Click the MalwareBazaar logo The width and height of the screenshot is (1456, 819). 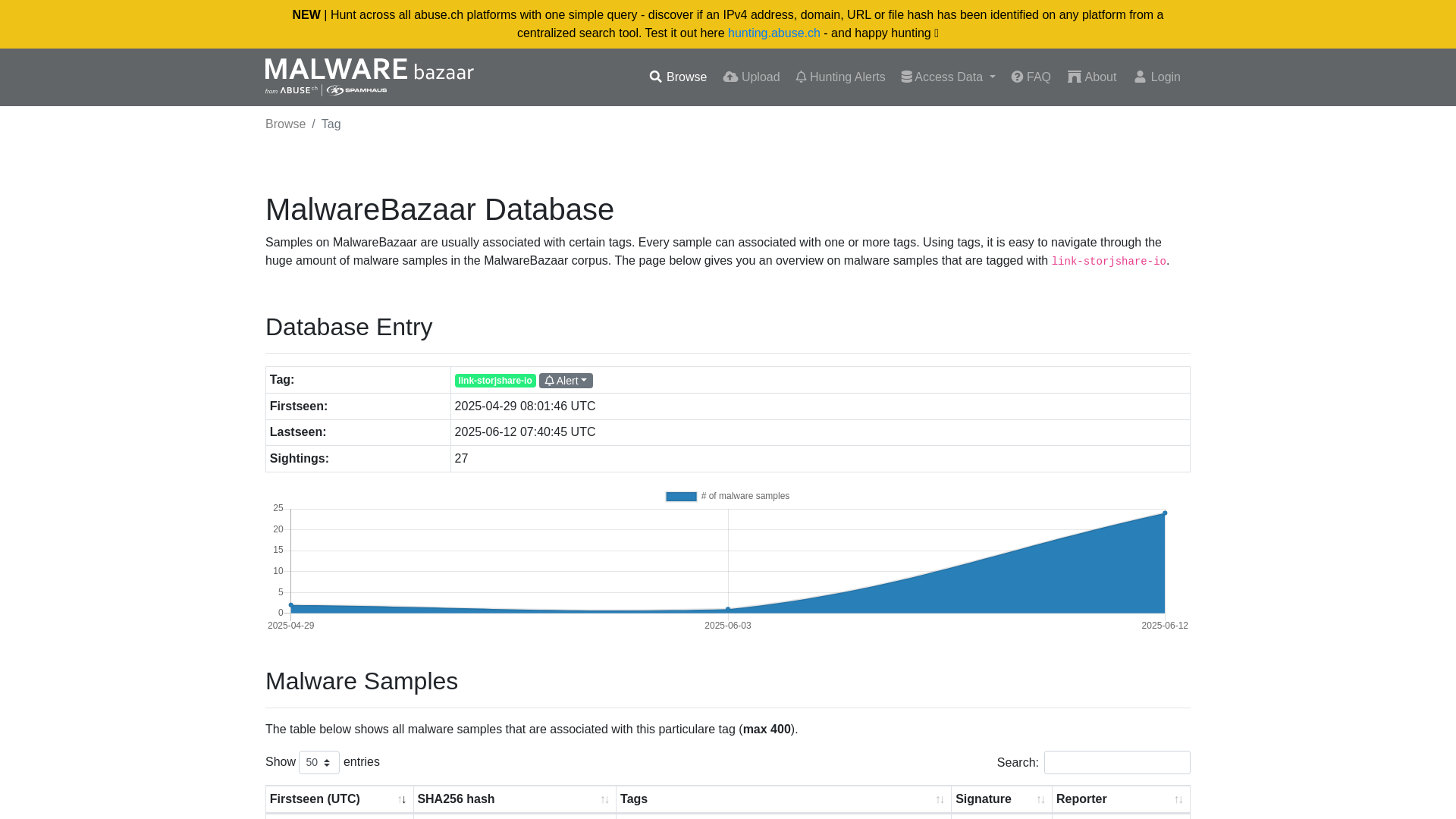point(369,77)
